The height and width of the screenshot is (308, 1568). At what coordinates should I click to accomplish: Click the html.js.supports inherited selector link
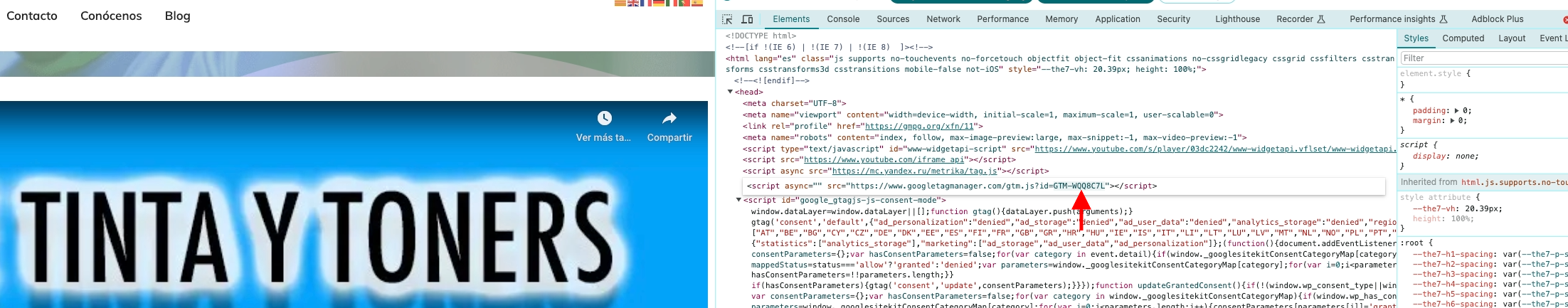click(1514, 182)
